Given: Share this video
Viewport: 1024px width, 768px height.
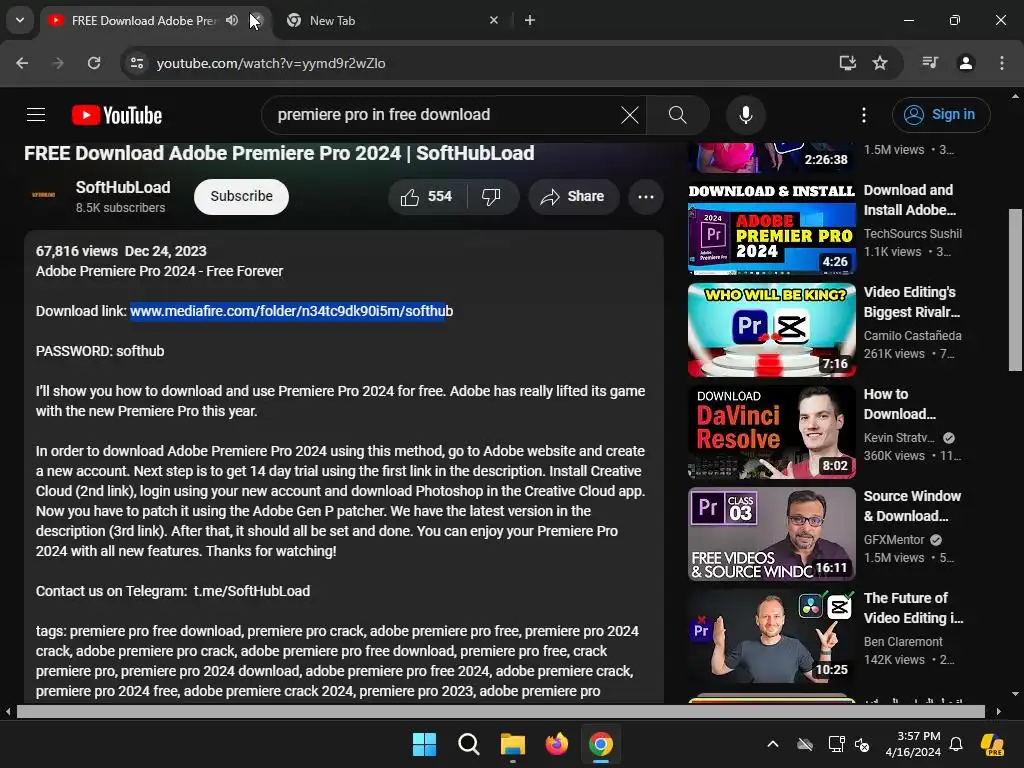Looking at the screenshot, I should (x=573, y=197).
